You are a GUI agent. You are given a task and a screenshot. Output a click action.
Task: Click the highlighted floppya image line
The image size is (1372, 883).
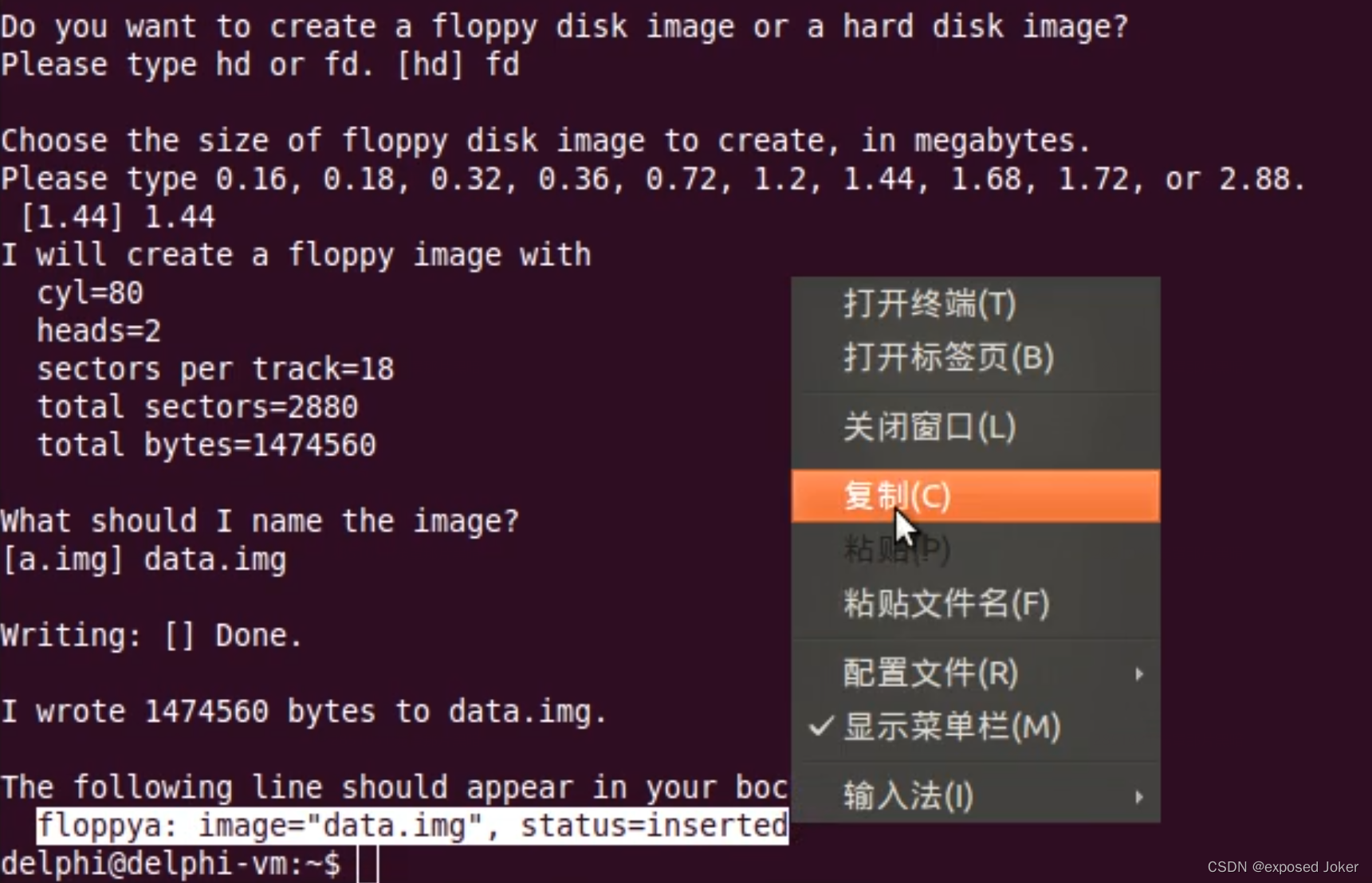[412, 826]
